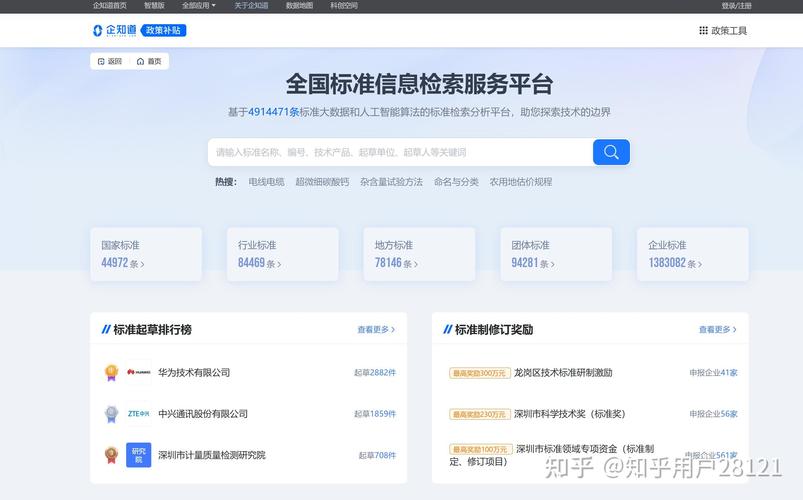Click the 最高奖励300万元 tag
Viewport: 803px width, 500px height.
pos(480,373)
